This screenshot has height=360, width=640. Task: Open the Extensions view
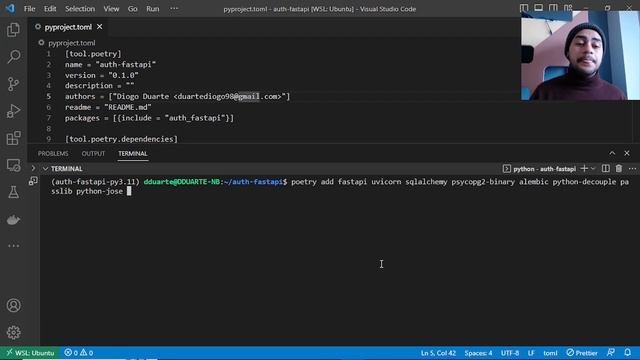click(x=13, y=138)
